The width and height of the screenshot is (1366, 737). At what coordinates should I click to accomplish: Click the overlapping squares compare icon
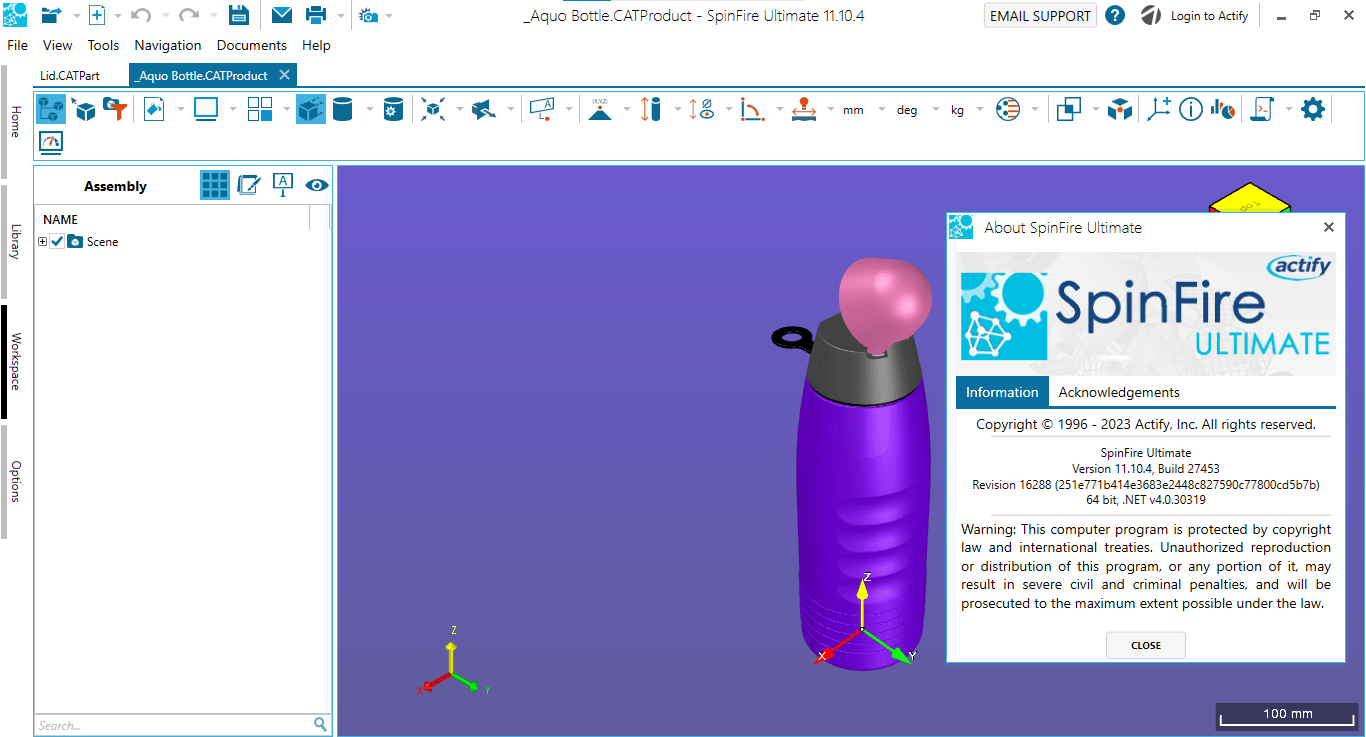click(x=1068, y=109)
